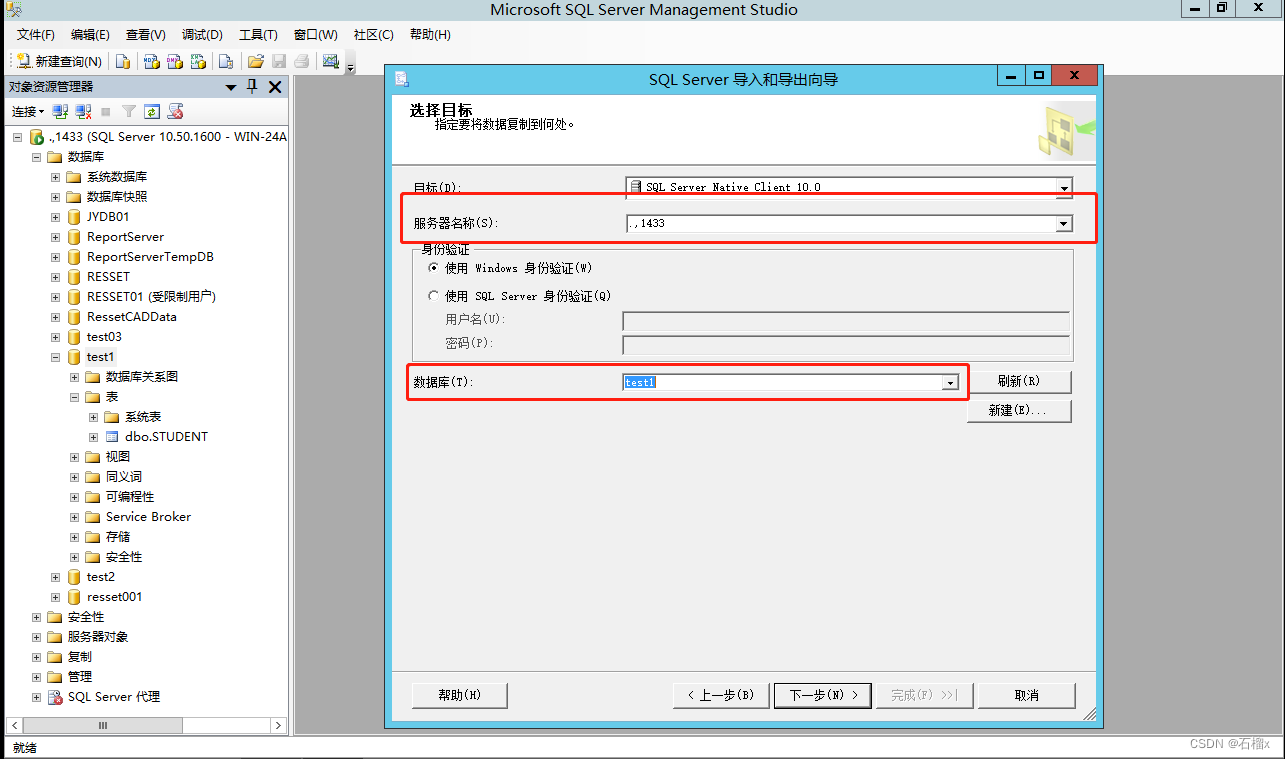The height and width of the screenshot is (759, 1285).
Task: Collapse the 数据库 folder node
Action: pyautogui.click(x=37, y=157)
